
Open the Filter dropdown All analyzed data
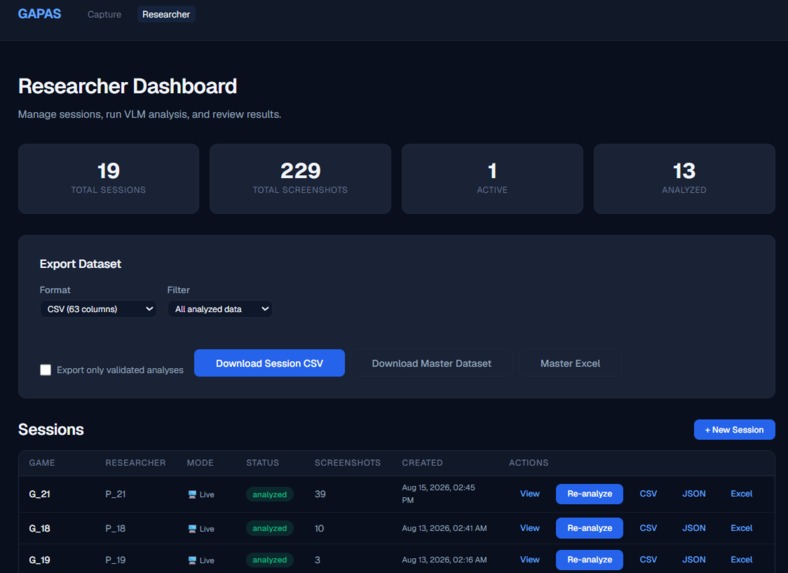(x=220, y=309)
